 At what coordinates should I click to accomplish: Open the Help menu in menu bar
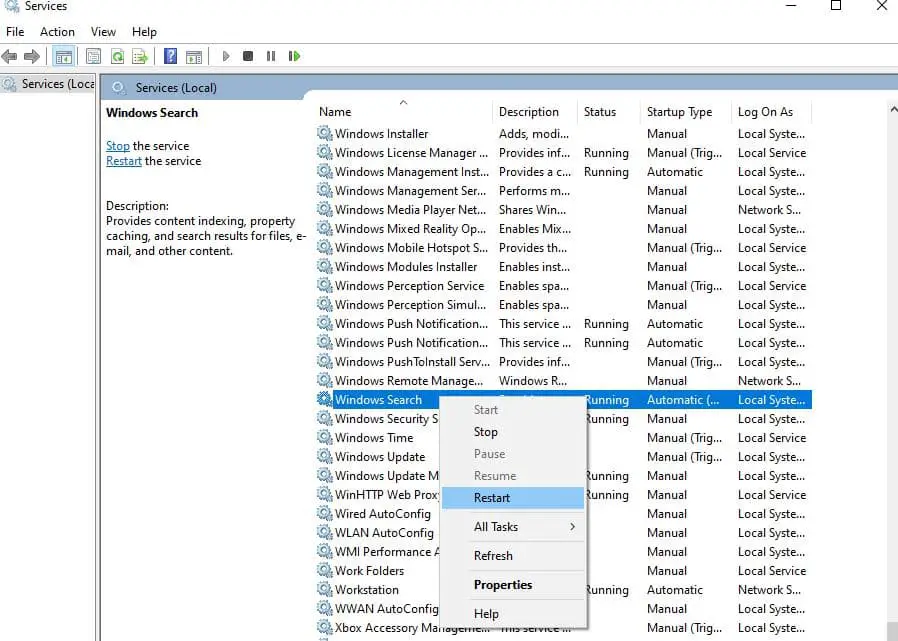(x=144, y=32)
